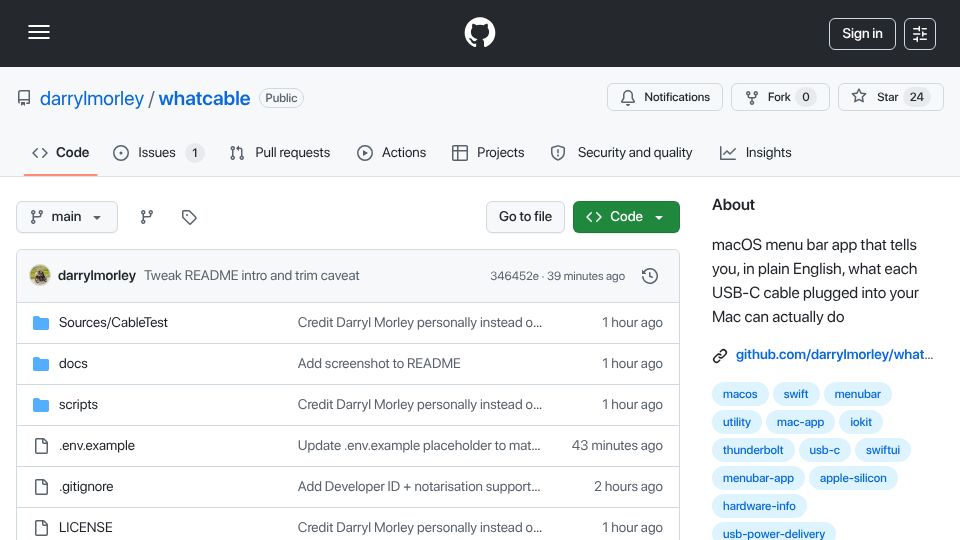The image size is (960, 540).
Task: Click the Go to file button
Action: coord(525,217)
